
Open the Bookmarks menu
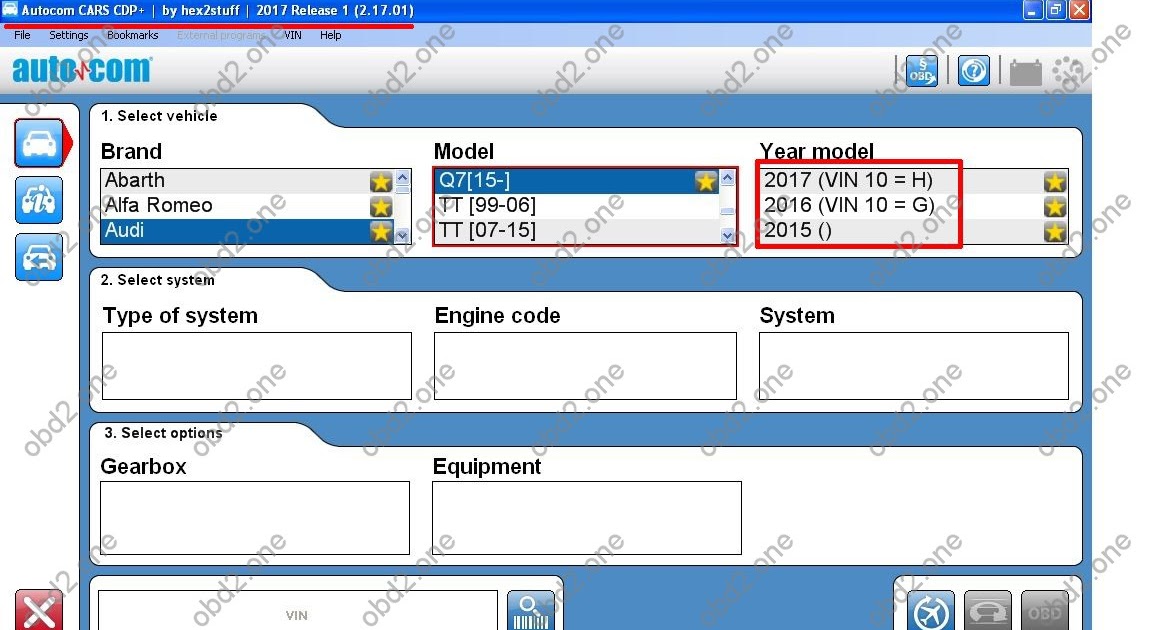tap(132, 35)
